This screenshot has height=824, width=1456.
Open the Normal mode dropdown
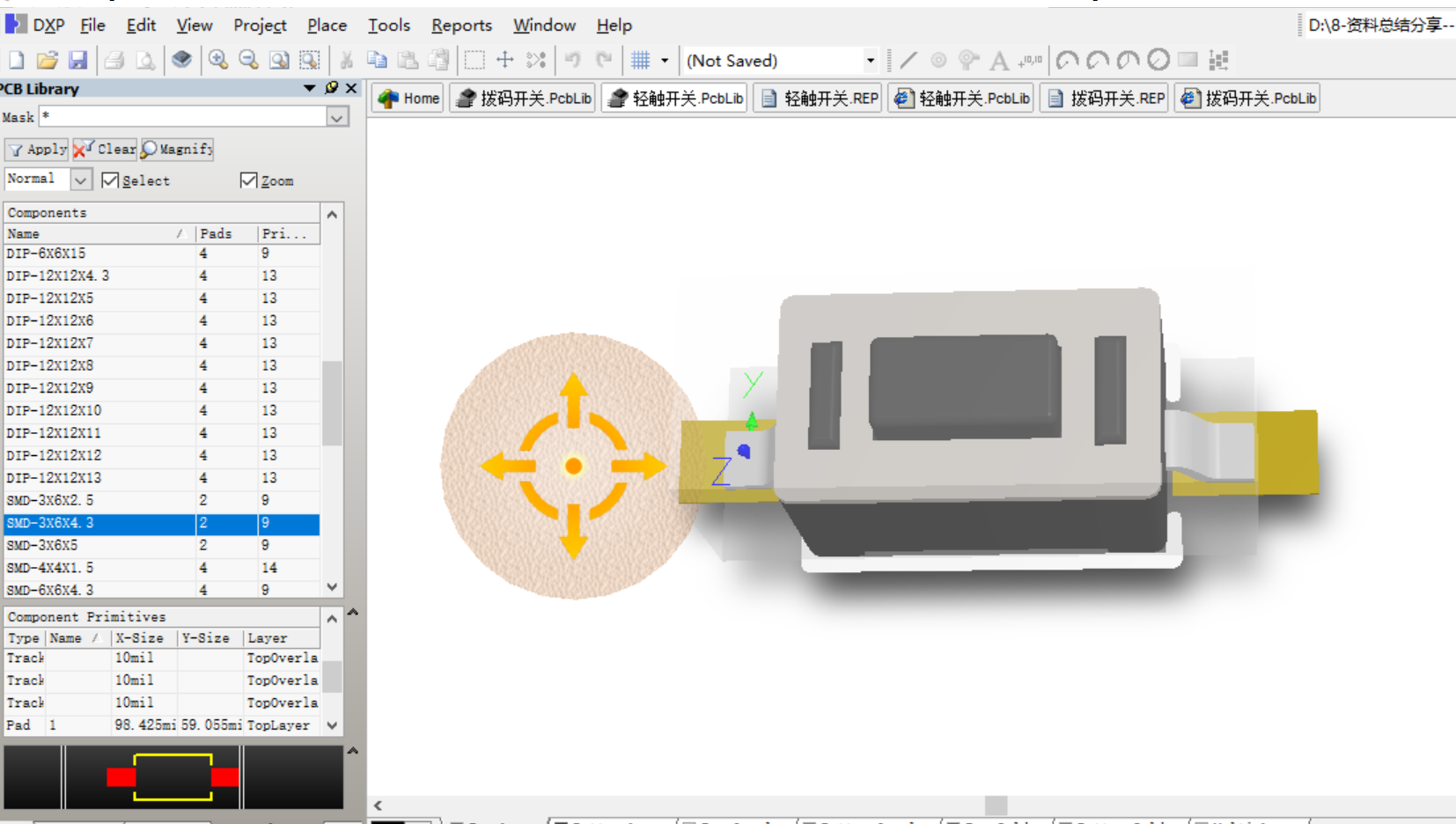(x=80, y=180)
